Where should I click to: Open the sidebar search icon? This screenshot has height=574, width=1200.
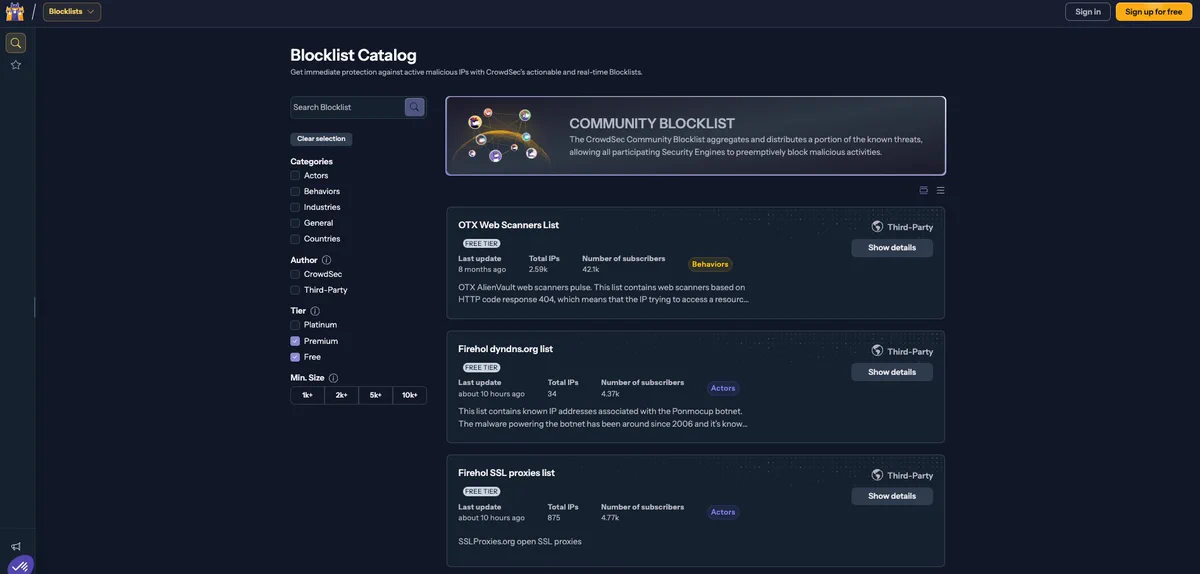(16, 43)
